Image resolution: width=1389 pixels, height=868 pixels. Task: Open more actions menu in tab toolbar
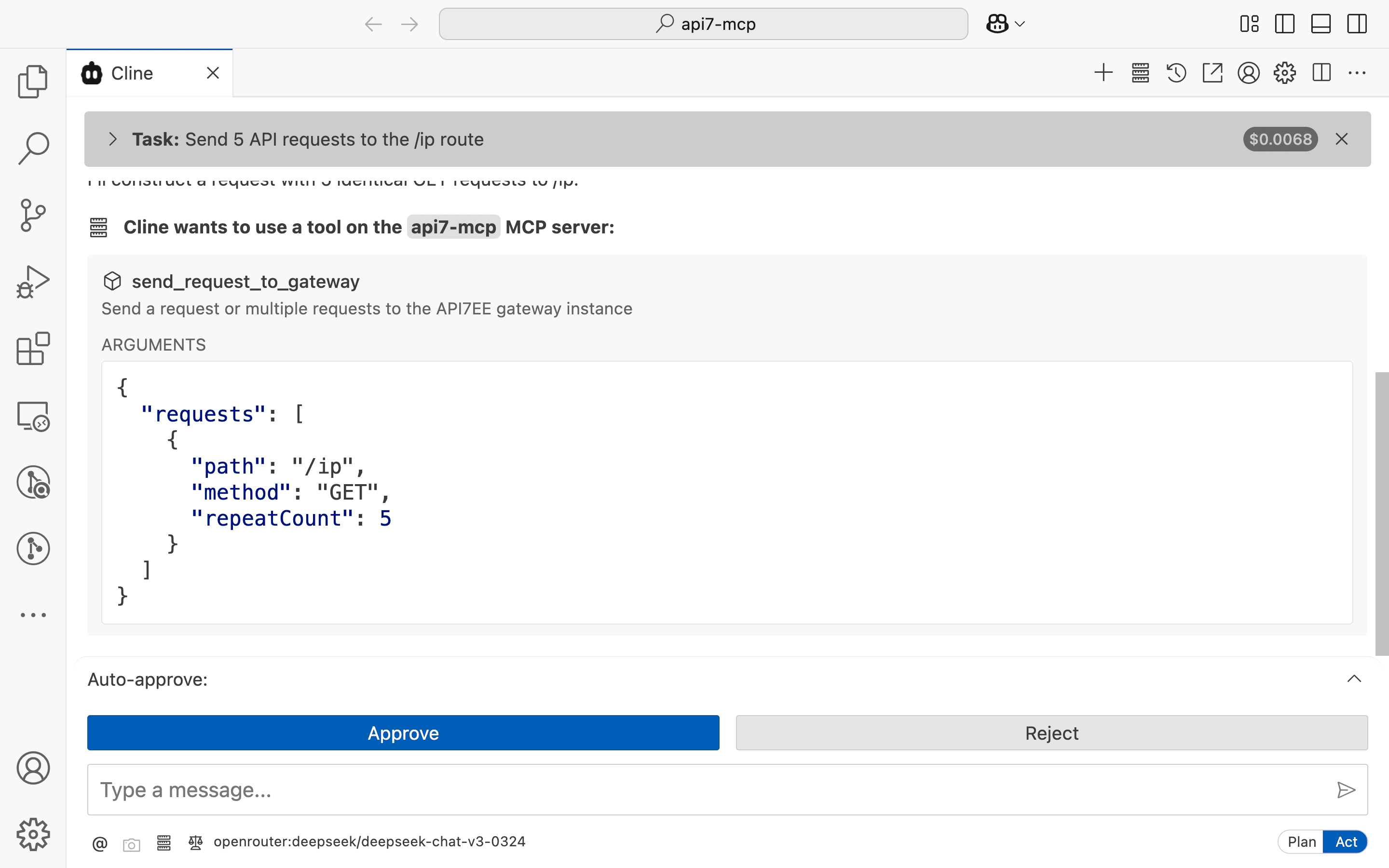[x=1357, y=73]
